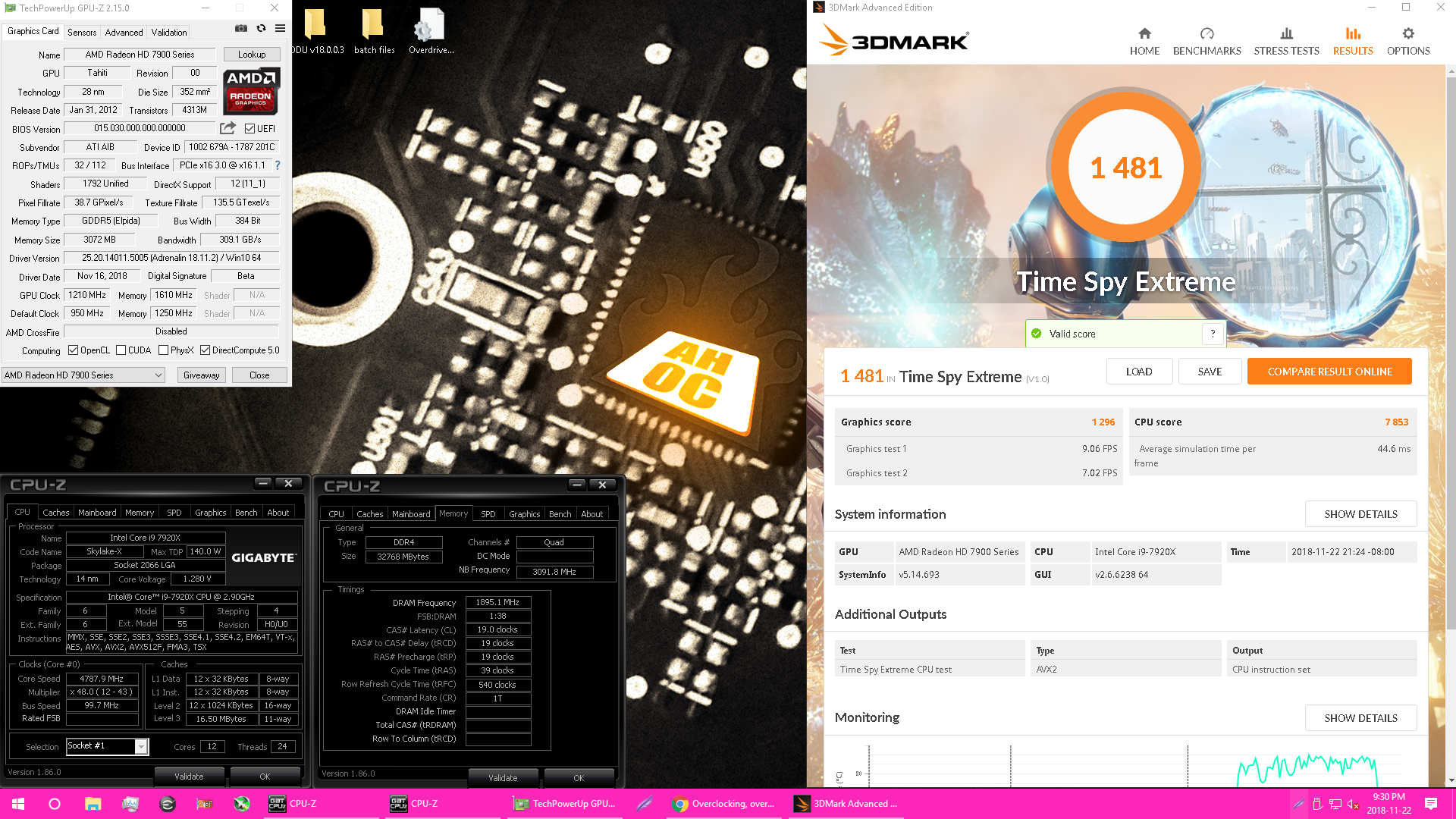Screen dimensions: 1456x819
Task: Take a GPU-Z screenshot with the camera icon
Action: [241, 29]
